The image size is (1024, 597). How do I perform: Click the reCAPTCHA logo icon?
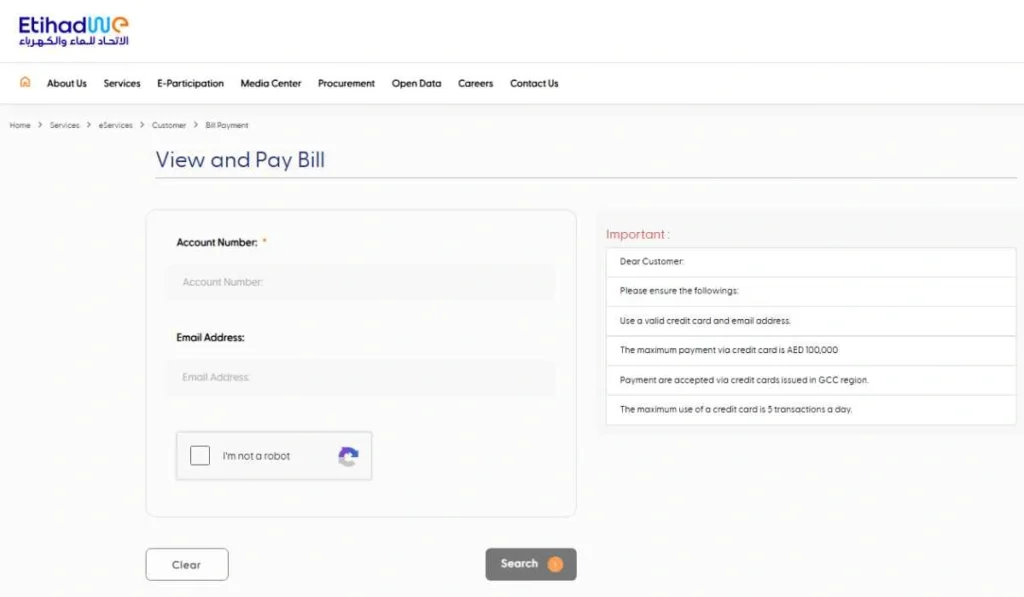click(x=348, y=456)
